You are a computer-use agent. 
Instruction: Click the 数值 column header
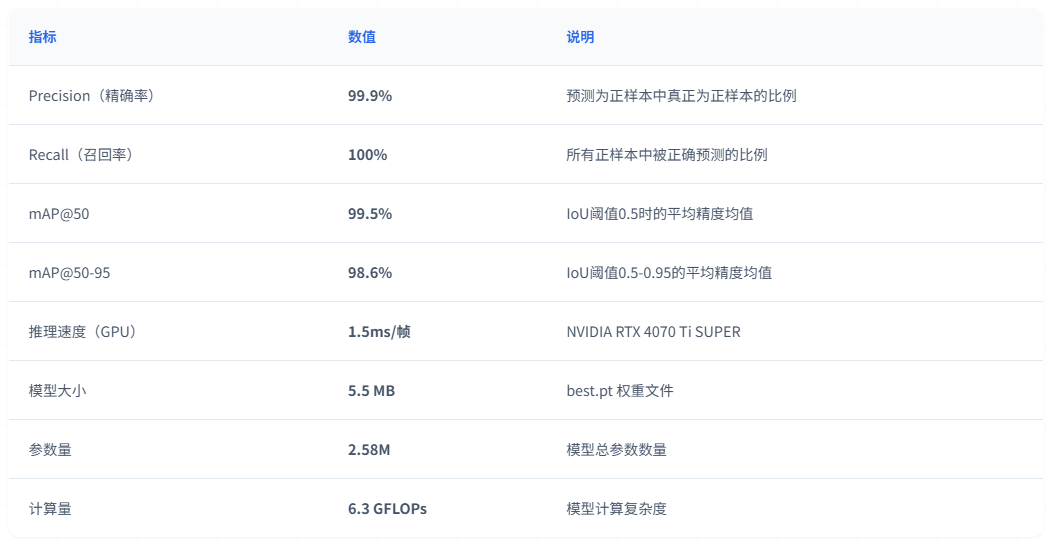[362, 37]
